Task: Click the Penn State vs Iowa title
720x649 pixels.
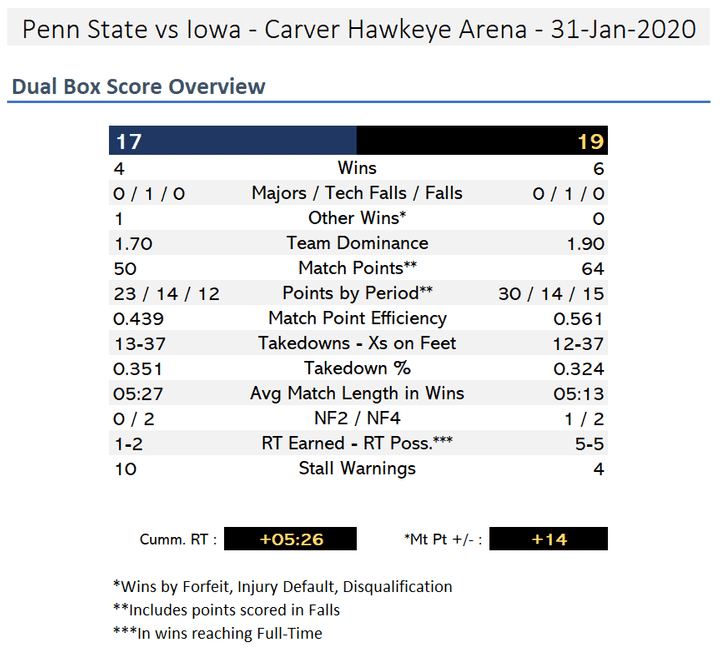Action: click(359, 29)
